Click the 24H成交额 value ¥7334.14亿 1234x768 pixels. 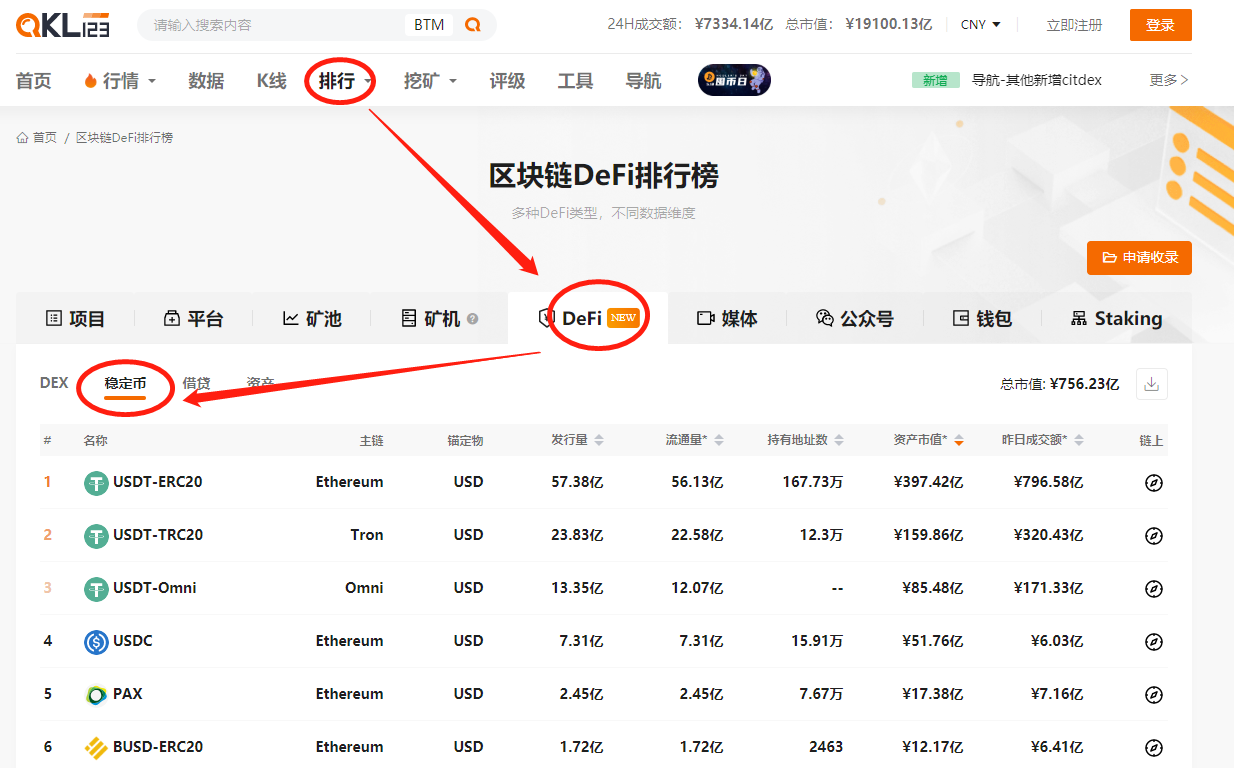[733, 25]
